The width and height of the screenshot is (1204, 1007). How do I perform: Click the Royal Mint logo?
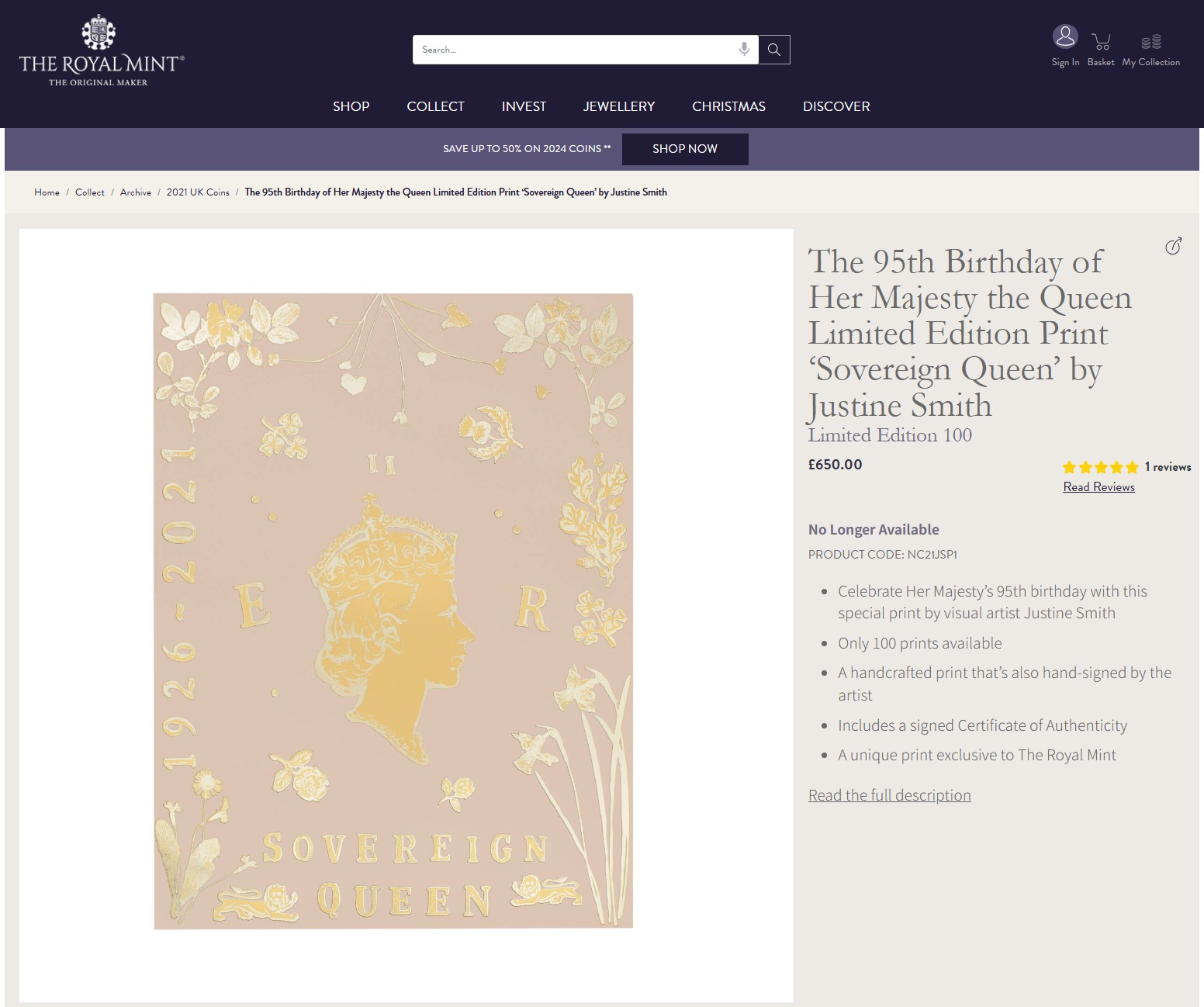click(x=101, y=51)
